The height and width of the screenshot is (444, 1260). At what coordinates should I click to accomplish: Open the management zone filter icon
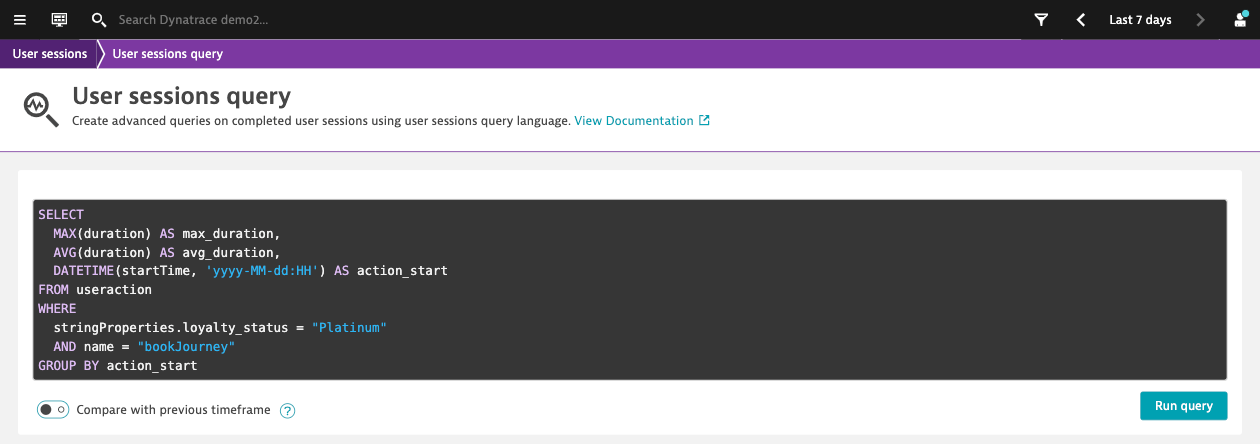click(1041, 20)
